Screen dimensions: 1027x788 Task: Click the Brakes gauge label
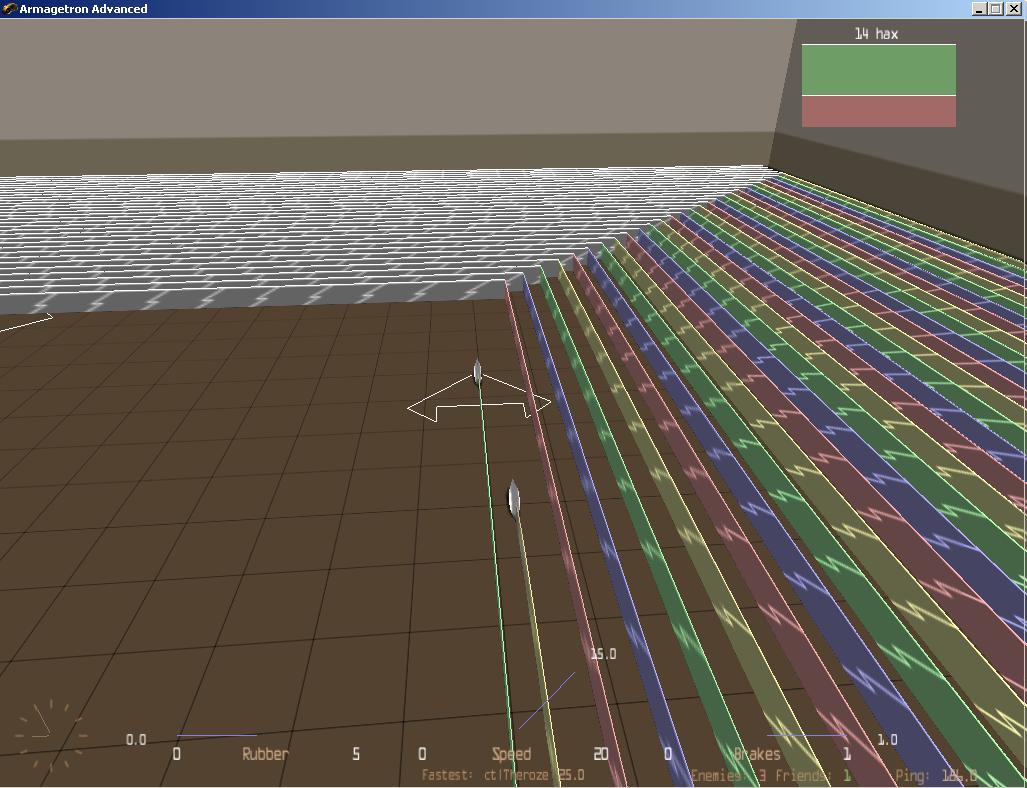point(757,754)
